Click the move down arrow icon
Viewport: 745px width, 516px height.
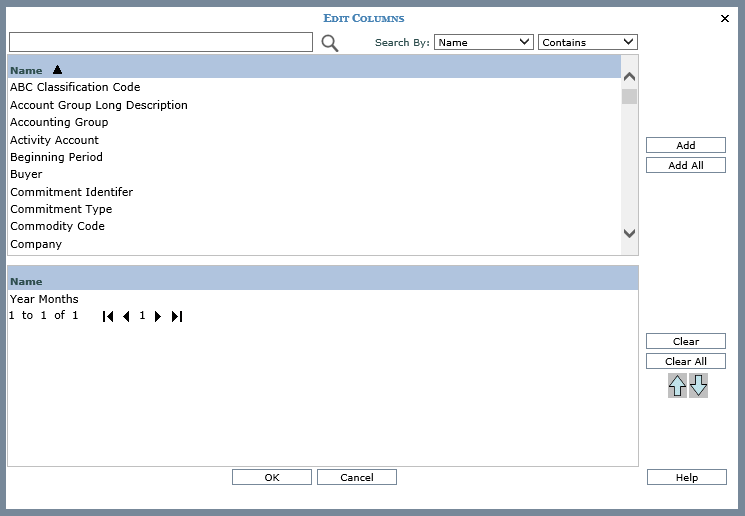coord(698,386)
